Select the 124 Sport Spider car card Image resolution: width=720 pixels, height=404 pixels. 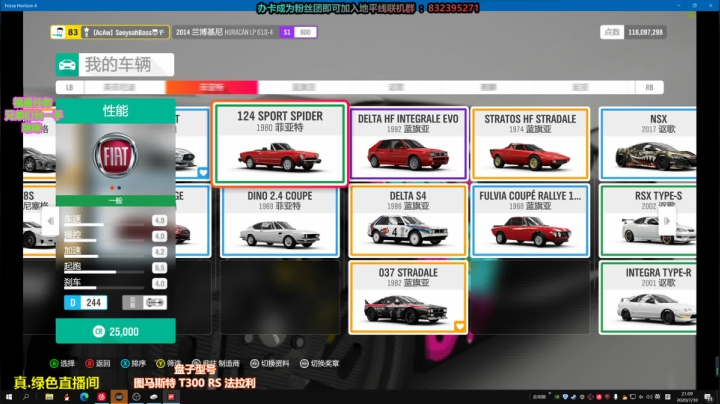[280, 144]
